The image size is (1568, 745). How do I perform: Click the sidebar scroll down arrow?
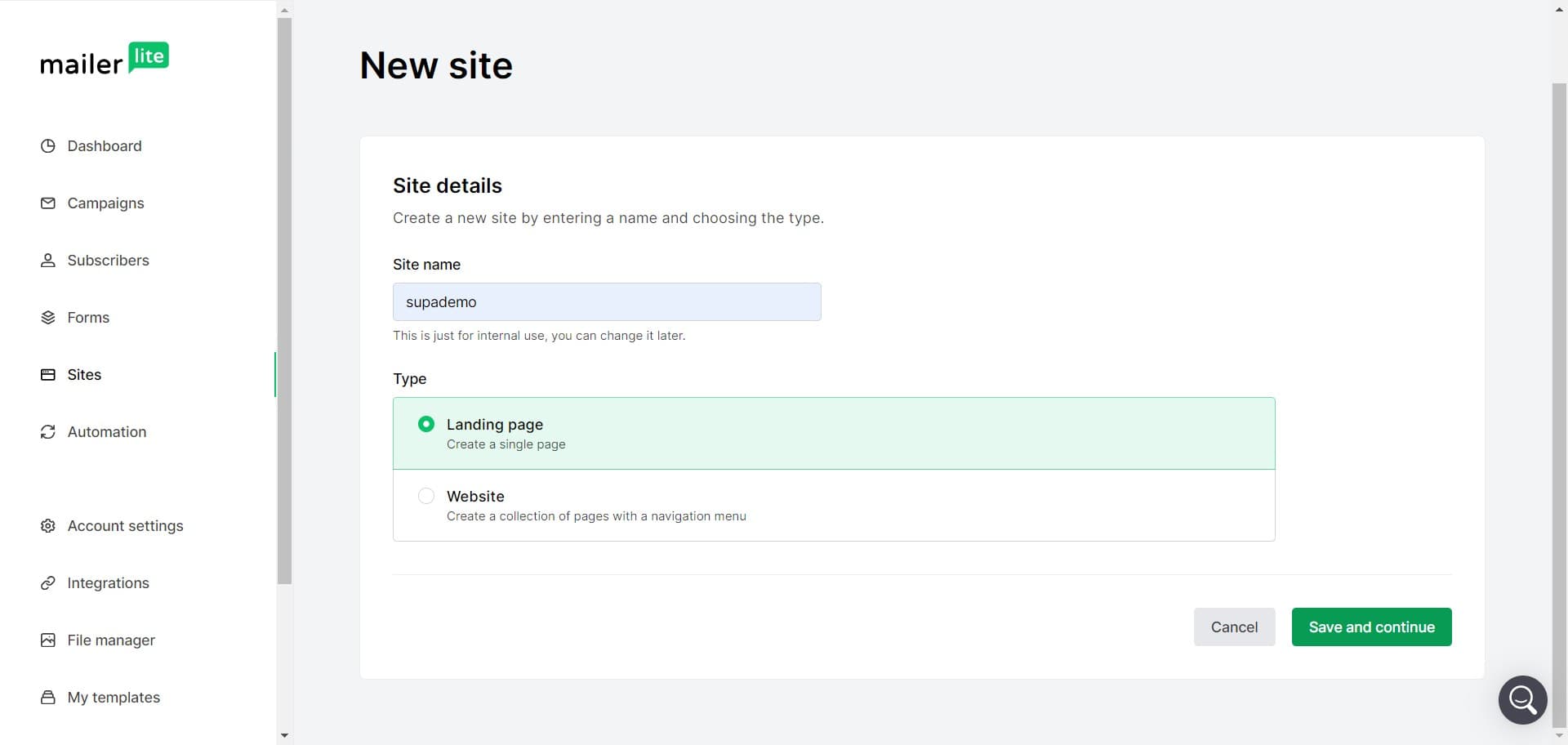pyautogui.click(x=284, y=735)
